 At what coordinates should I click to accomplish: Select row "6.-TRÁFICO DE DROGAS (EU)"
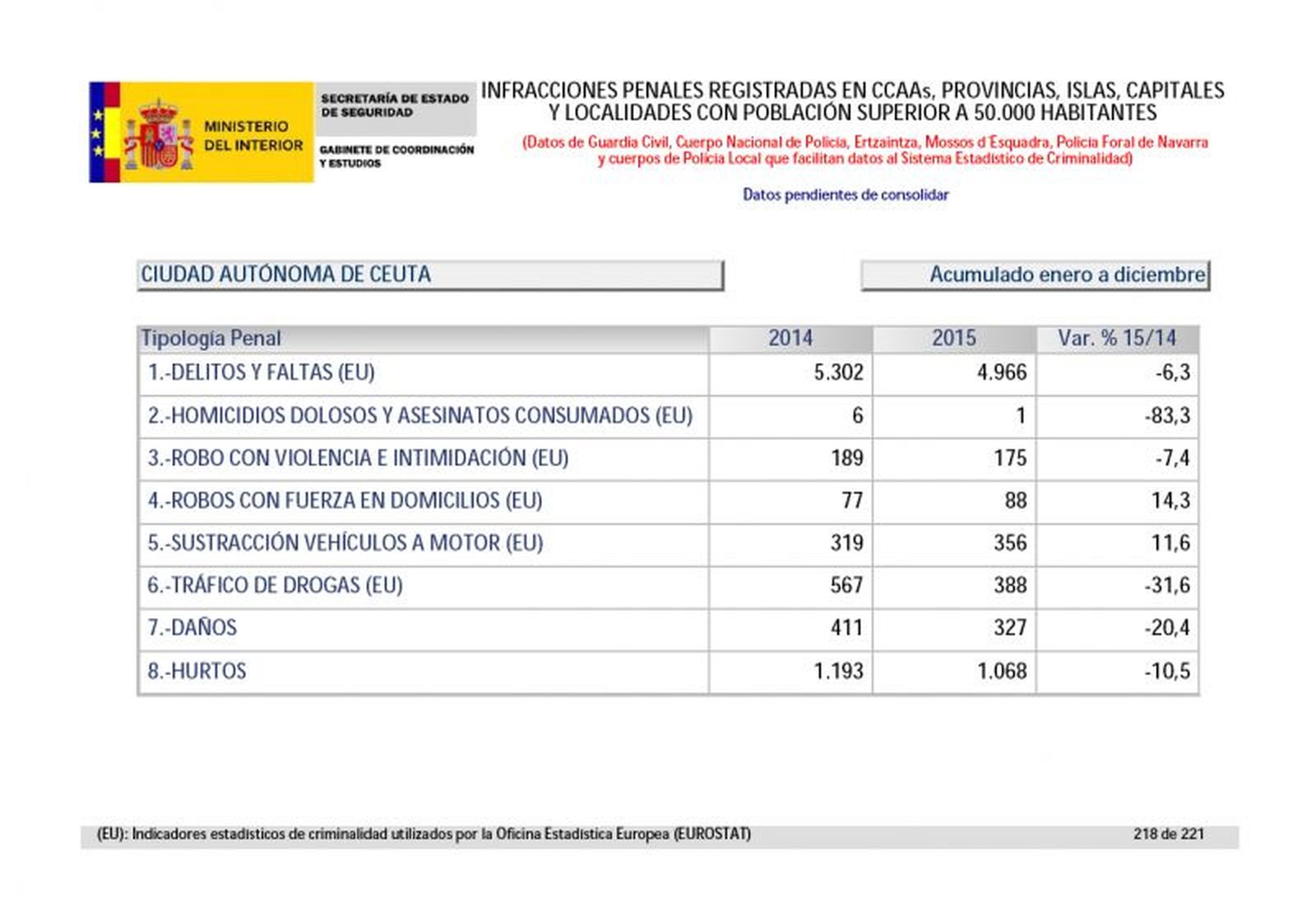(x=668, y=586)
